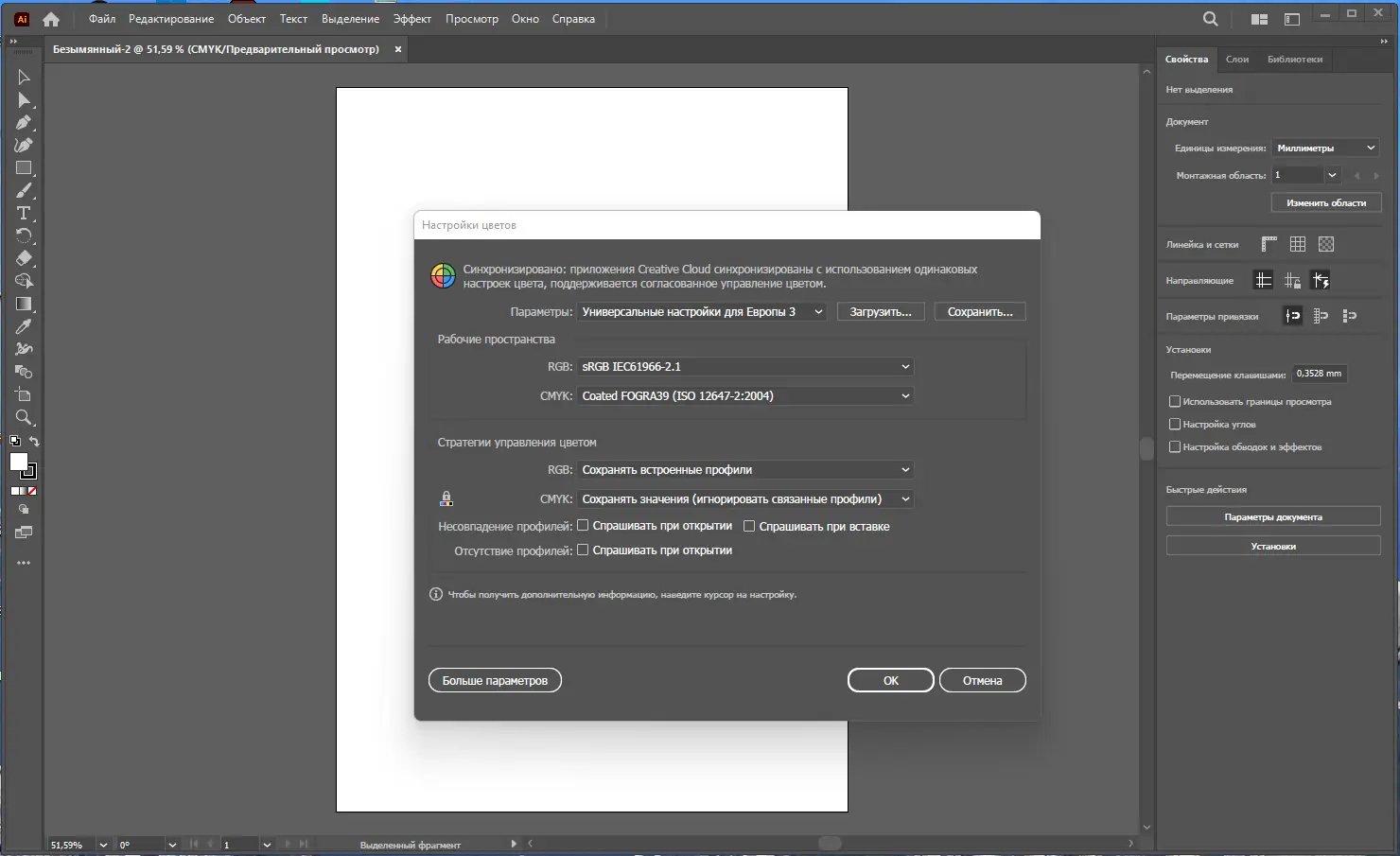Toggle Snap to Point icon
This screenshot has width=1400, height=856.
[1293, 316]
